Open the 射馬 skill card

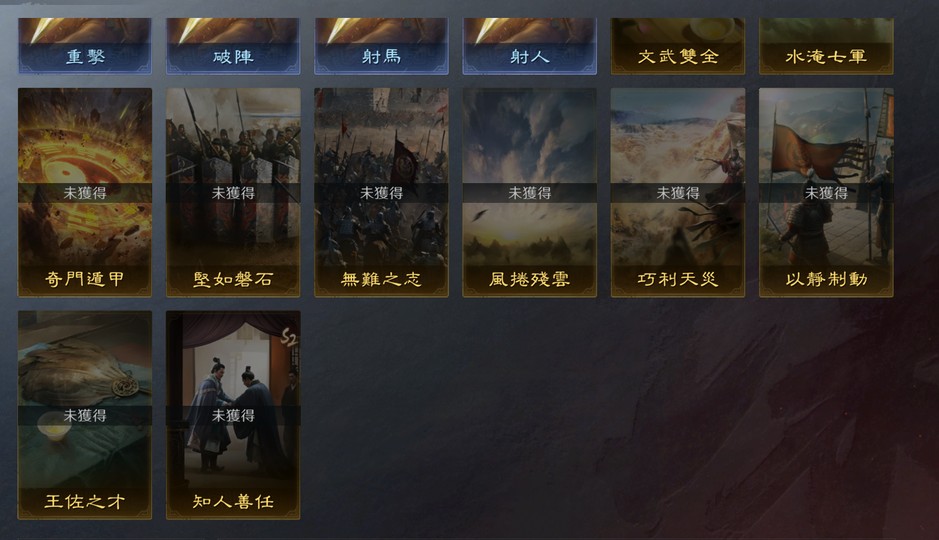tap(381, 46)
